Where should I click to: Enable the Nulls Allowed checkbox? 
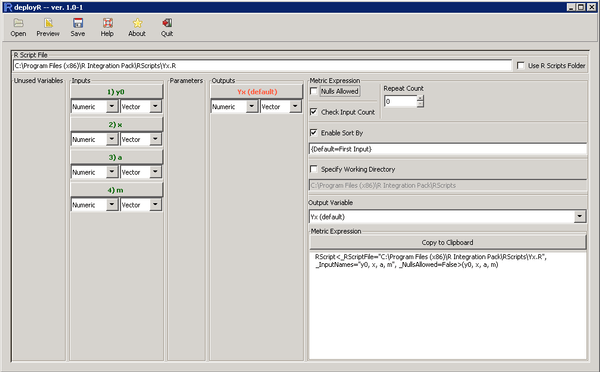(x=313, y=91)
